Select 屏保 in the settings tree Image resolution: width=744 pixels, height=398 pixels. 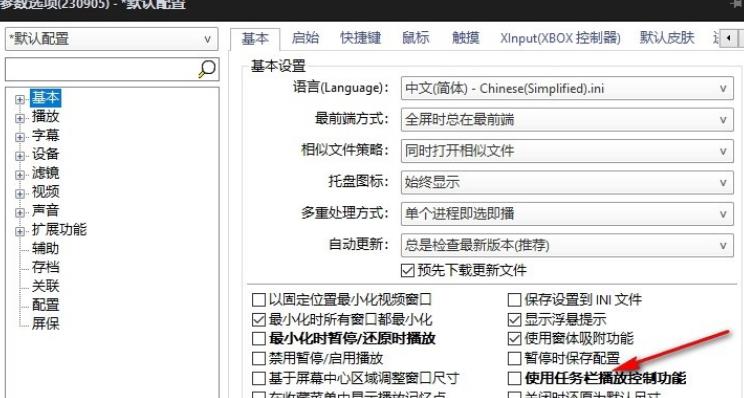click(46, 324)
